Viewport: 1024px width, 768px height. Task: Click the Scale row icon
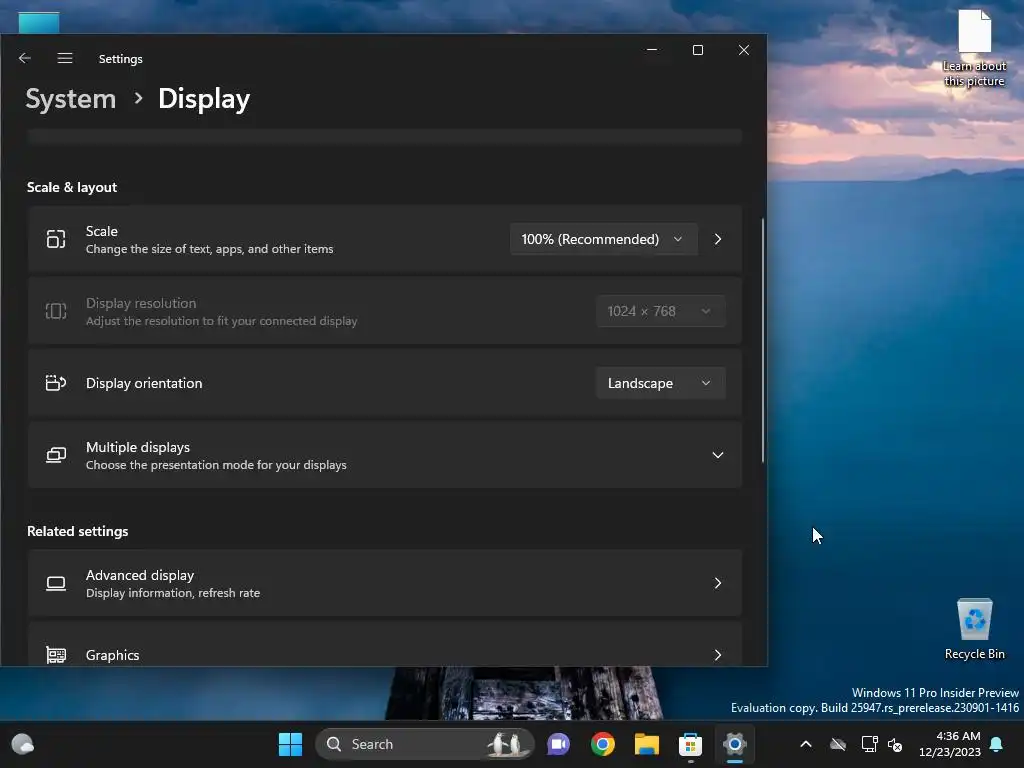(x=56, y=239)
